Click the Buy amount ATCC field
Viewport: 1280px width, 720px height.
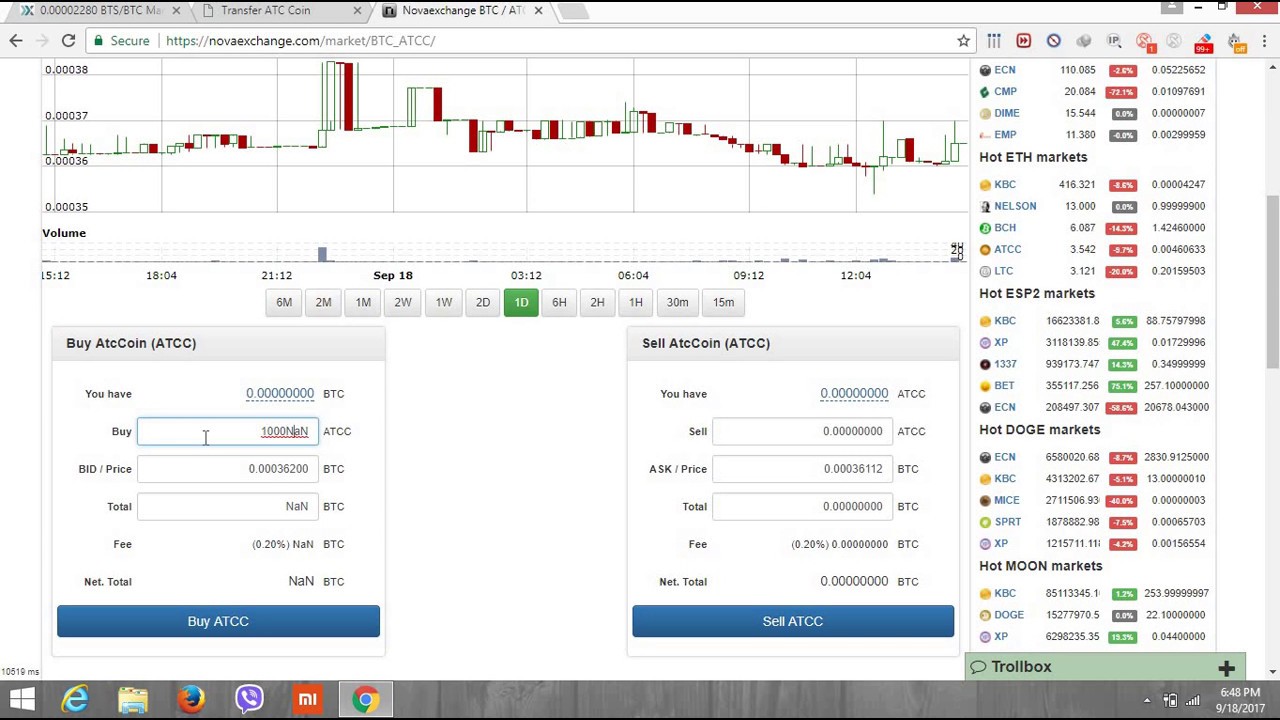(228, 431)
